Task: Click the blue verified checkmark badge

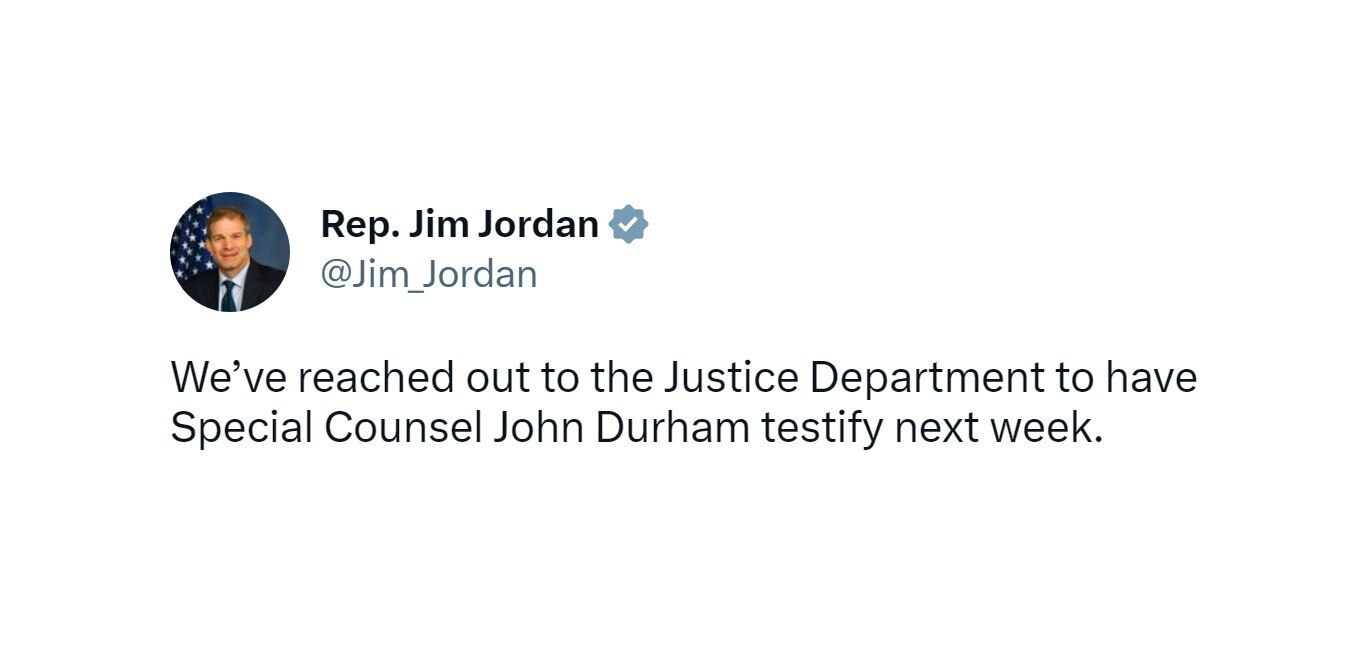Action: click(629, 224)
